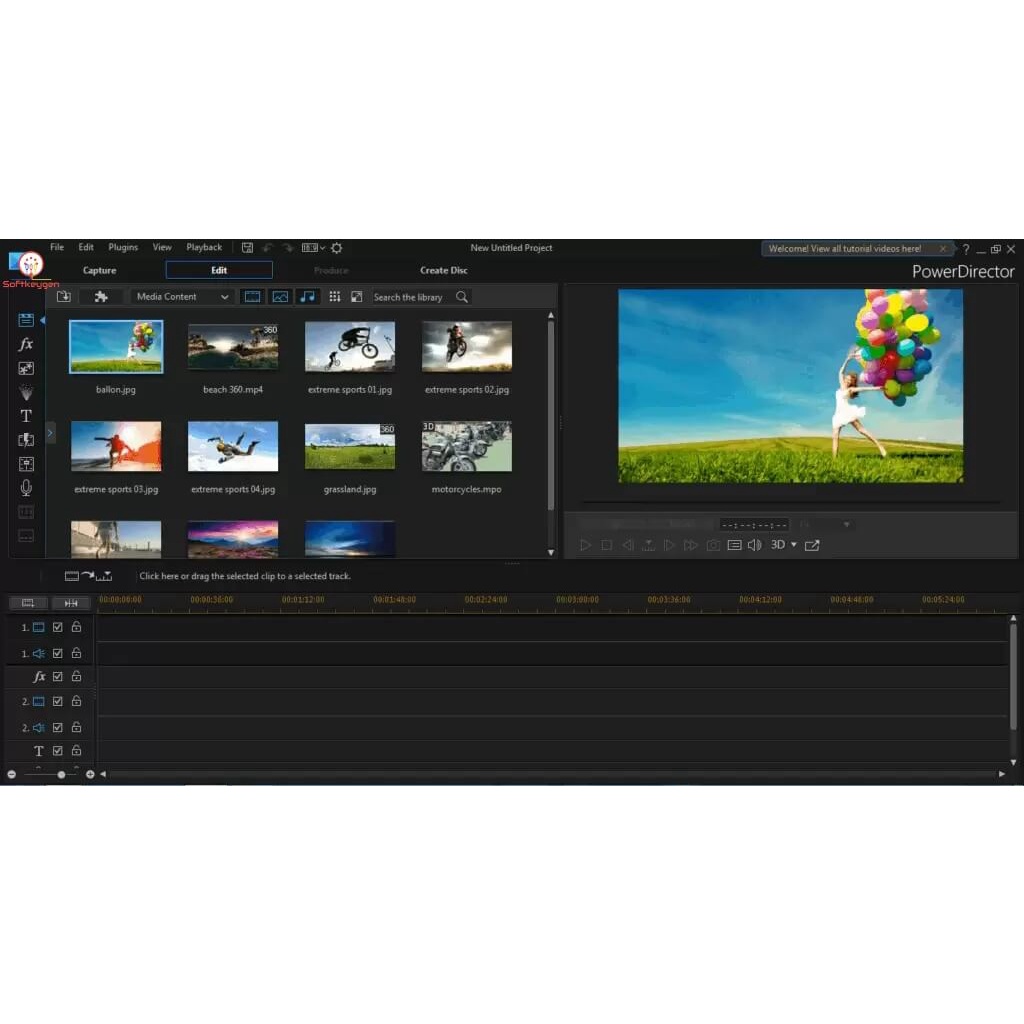Open the Plugins menu
Viewport: 1024px width, 1024px height.
[123, 247]
